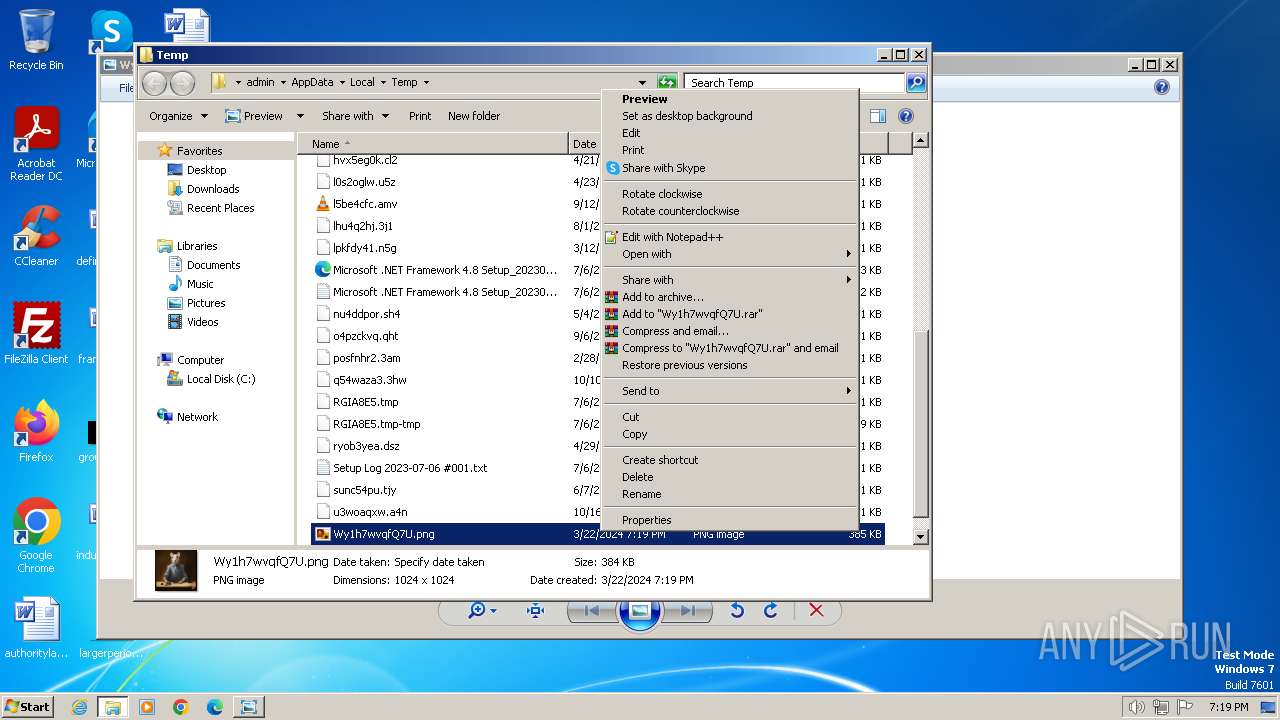Image resolution: width=1280 pixels, height=720 pixels.
Task: Click the image thumbnail in details pane
Action: pos(176,570)
